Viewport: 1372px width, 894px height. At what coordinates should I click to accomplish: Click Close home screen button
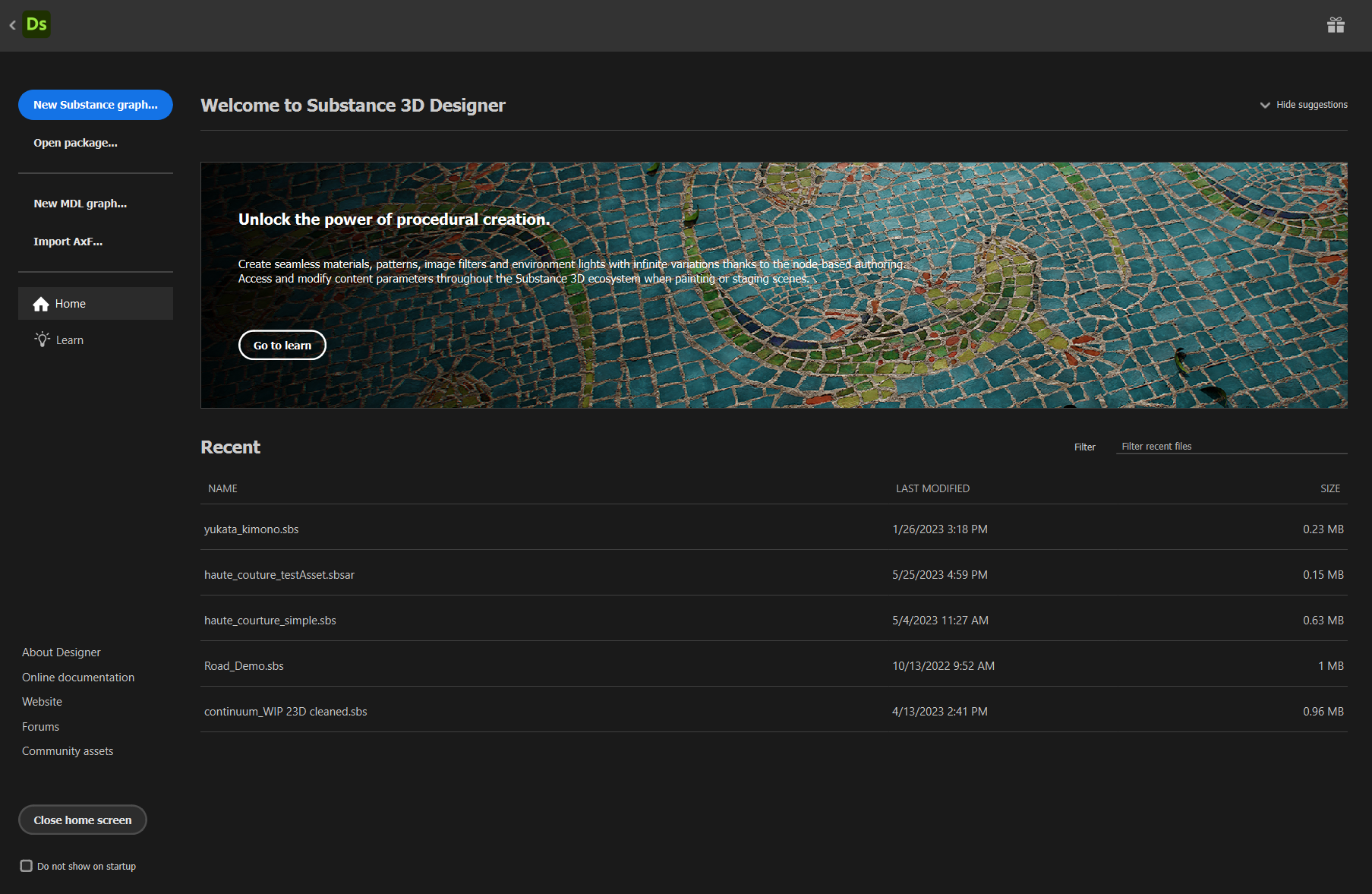click(83, 820)
